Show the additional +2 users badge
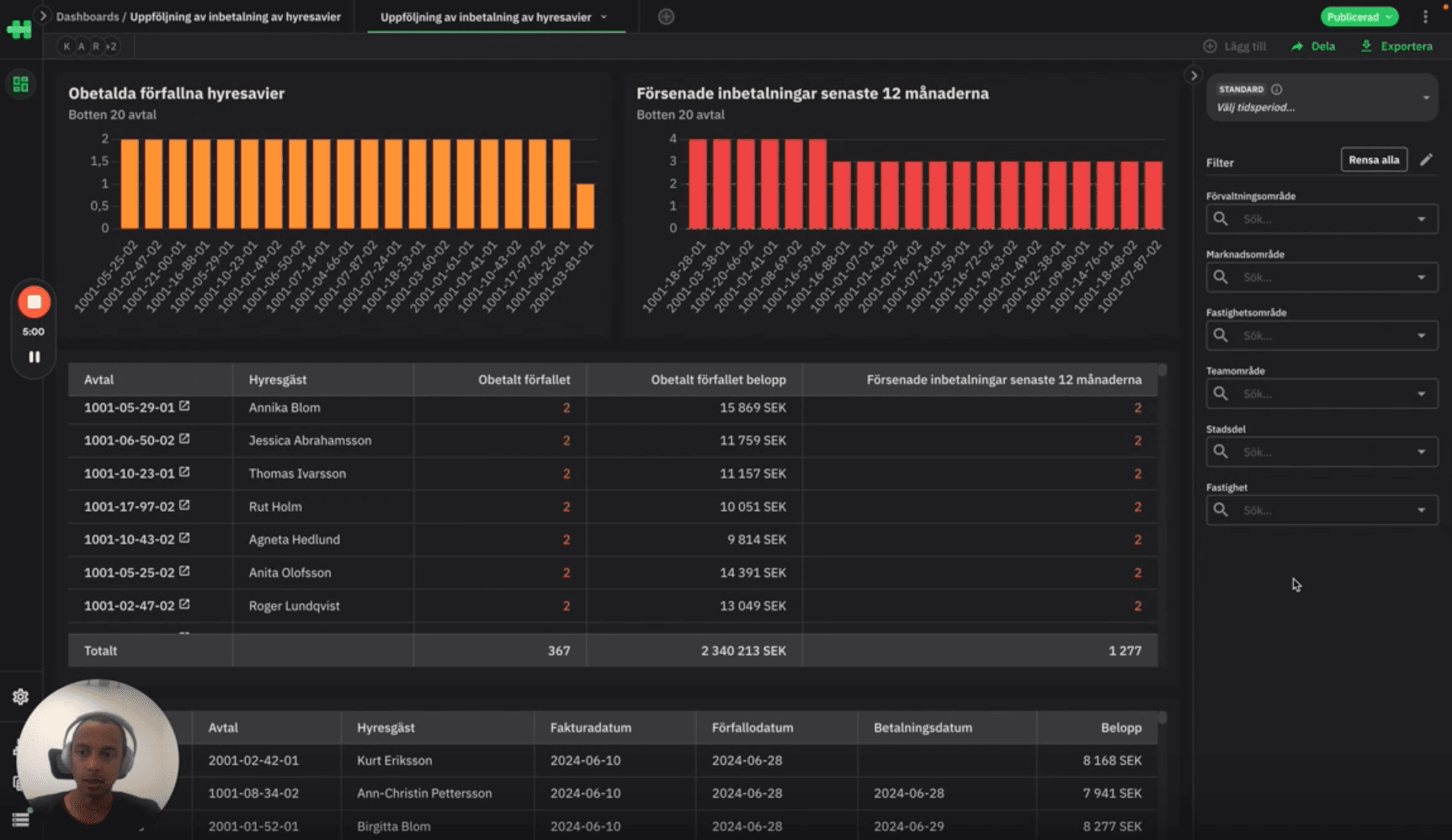This screenshot has height=840, width=1452. [111, 46]
